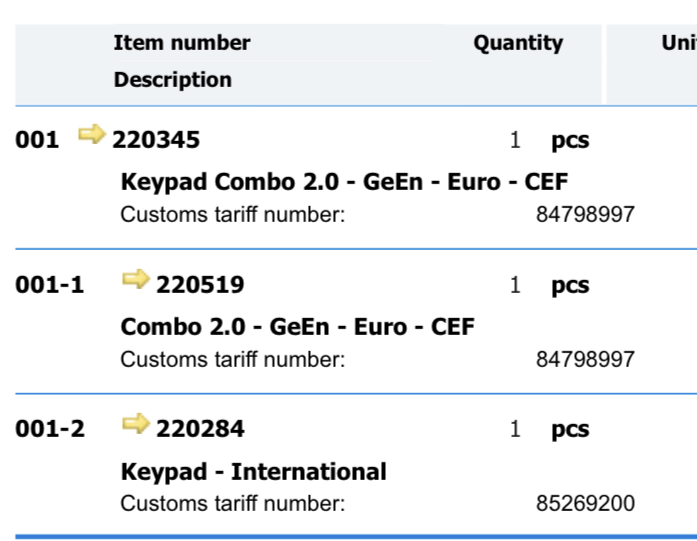Open item number 220345
Viewport: 697px width, 541px height.
coord(157,140)
